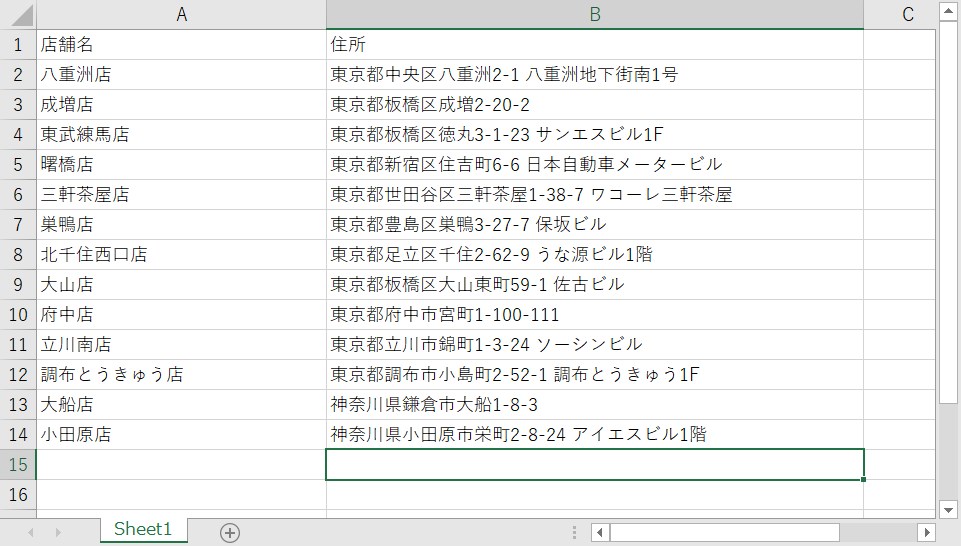Select row 16 header
This screenshot has width=961, height=546.
point(18,495)
